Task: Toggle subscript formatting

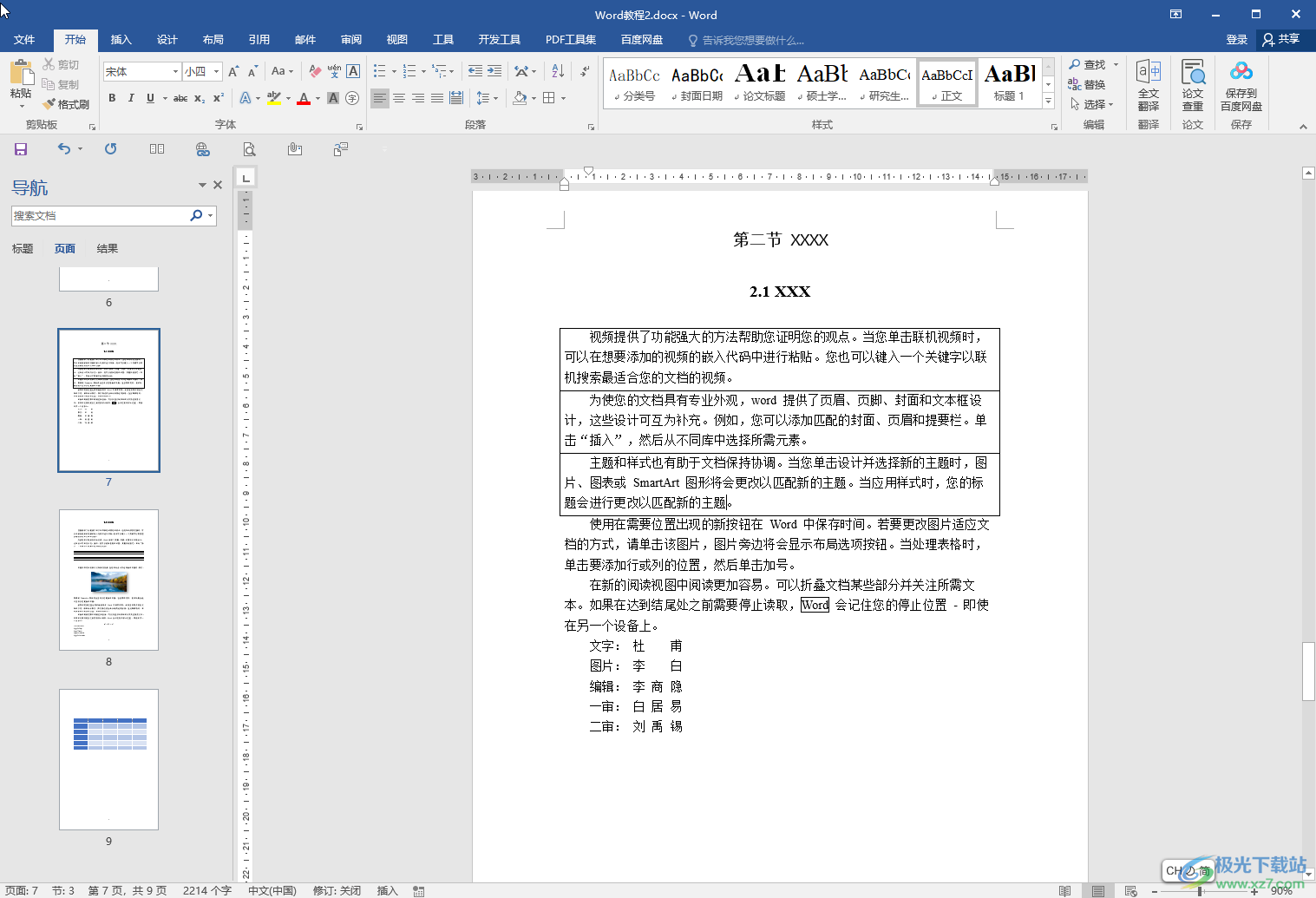Action: [200, 98]
